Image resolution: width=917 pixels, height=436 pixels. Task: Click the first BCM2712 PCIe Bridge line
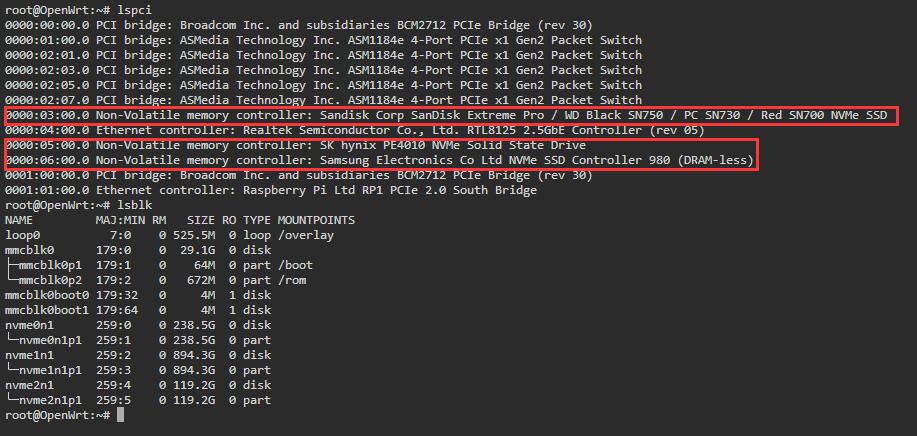pyautogui.click(x=299, y=25)
